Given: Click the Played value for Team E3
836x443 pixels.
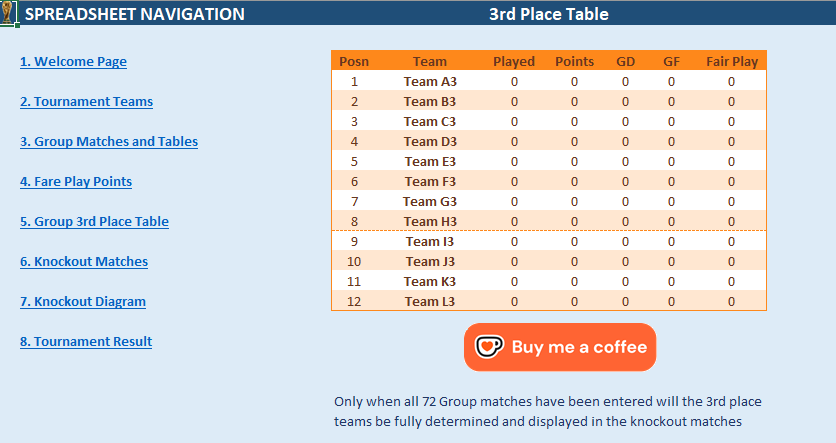Looking at the screenshot, I should (514, 161).
